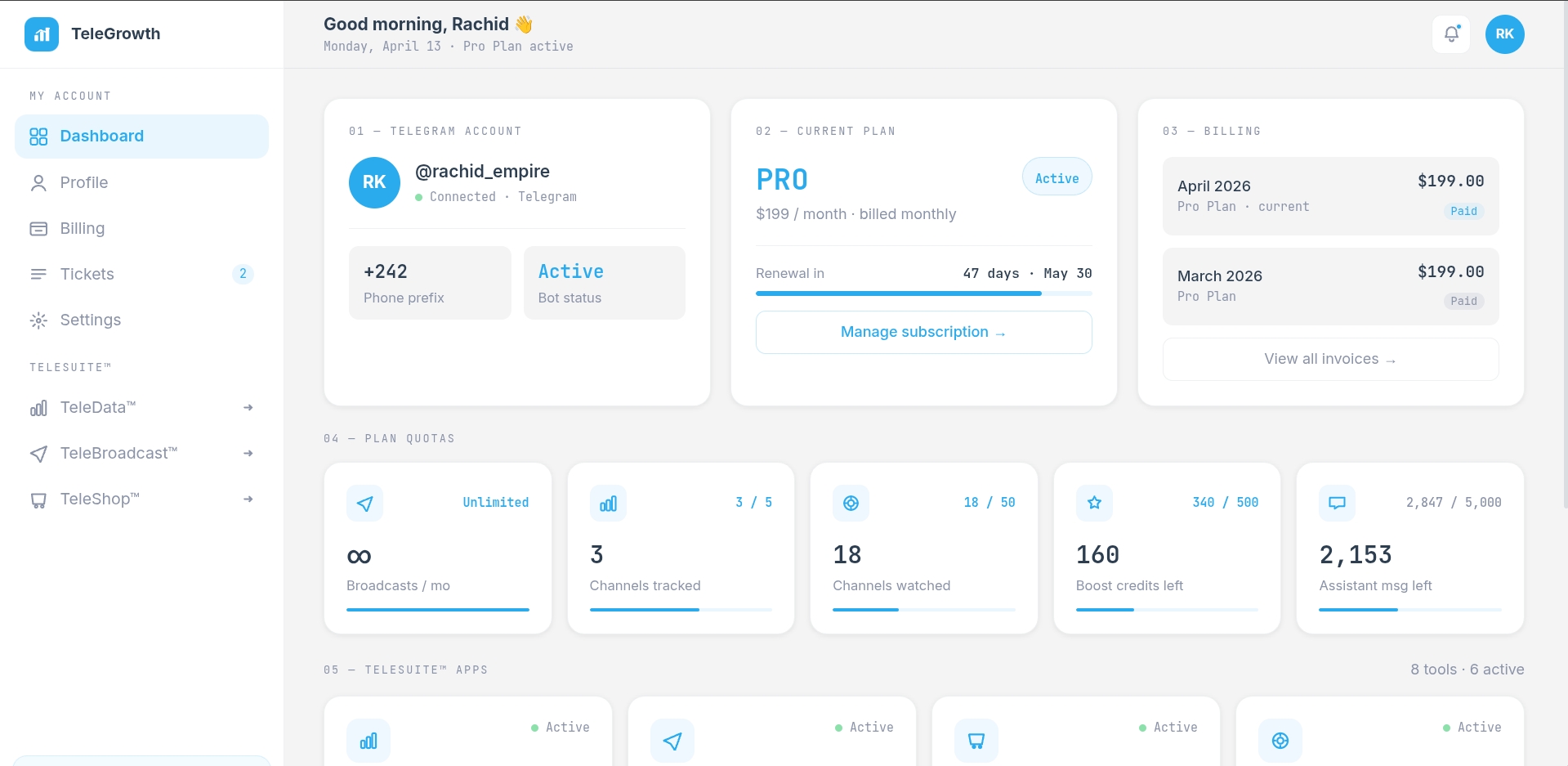This screenshot has height=766, width=1568.
Task: Select the Profile person icon in sidebar
Action: pyautogui.click(x=38, y=182)
